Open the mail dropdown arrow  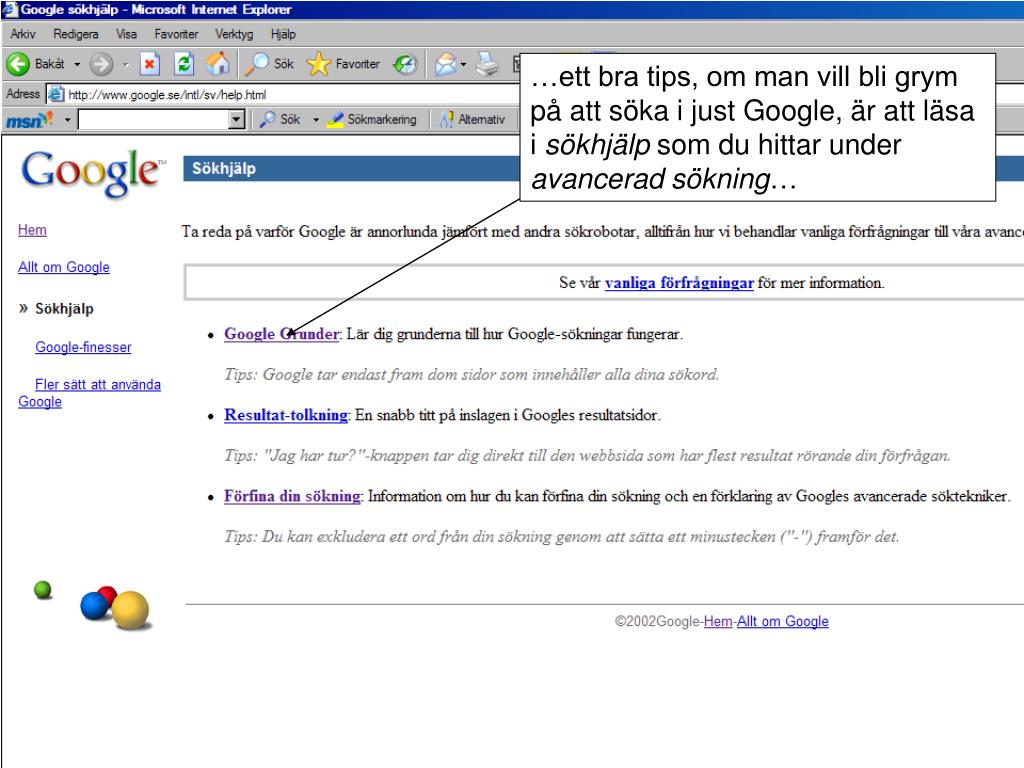[463, 65]
